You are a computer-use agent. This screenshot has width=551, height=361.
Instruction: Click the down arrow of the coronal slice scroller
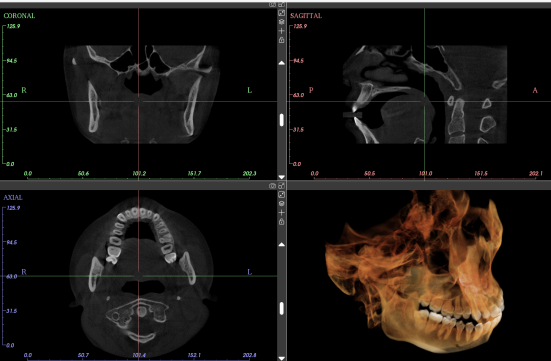(281, 177)
